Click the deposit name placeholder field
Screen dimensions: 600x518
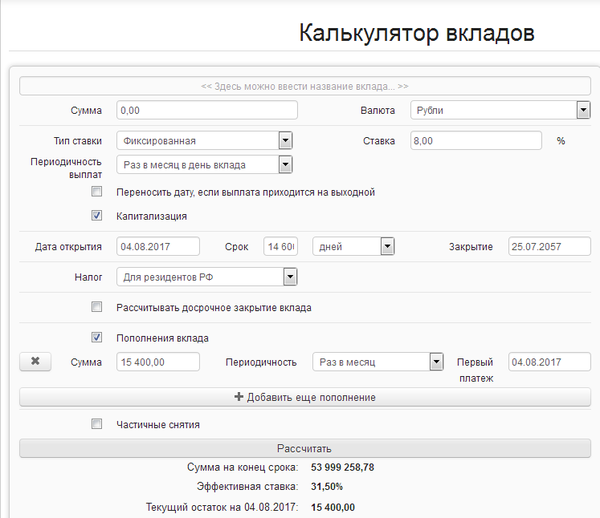(x=305, y=86)
